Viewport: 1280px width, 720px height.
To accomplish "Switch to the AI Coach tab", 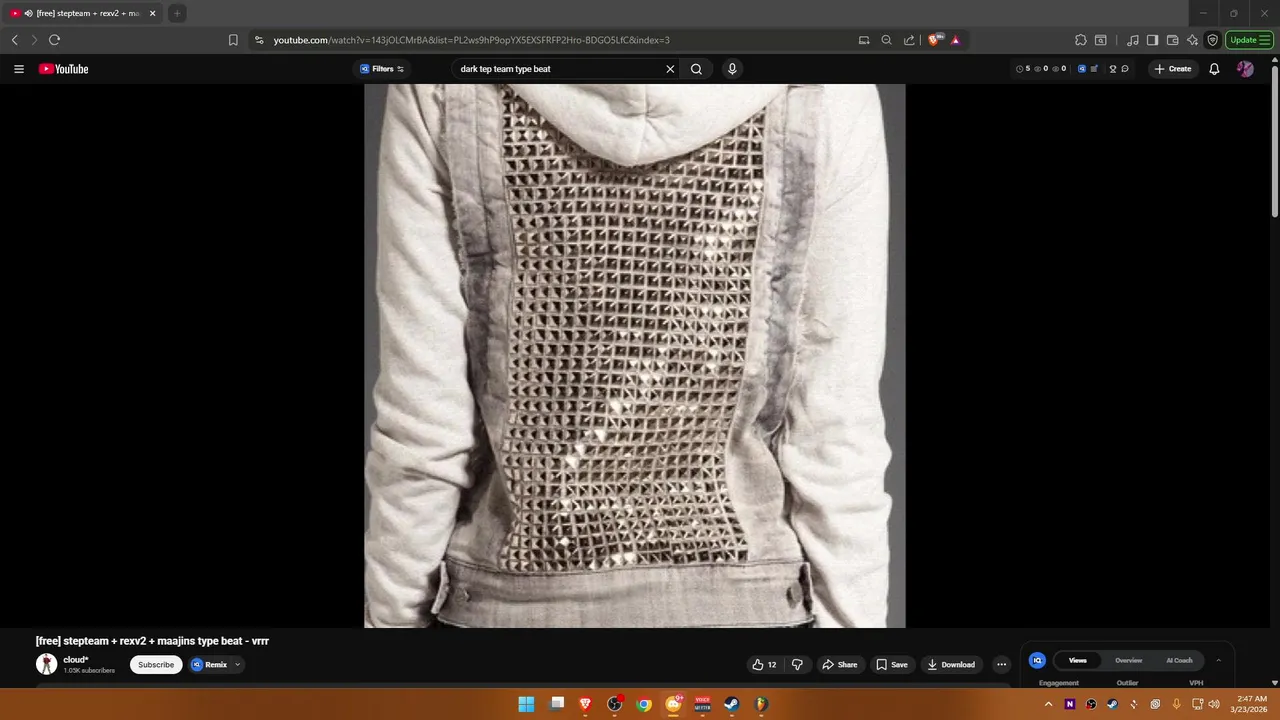I will (x=1179, y=660).
